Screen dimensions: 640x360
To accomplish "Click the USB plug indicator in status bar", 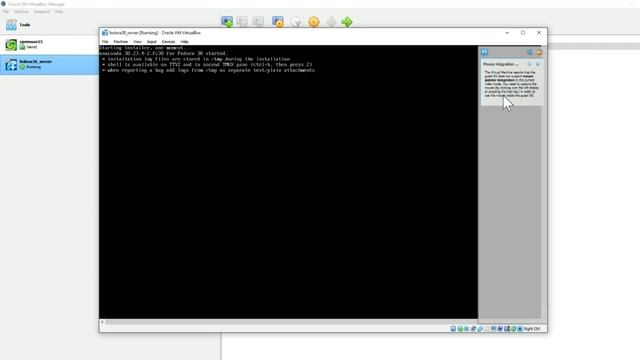I will (x=480, y=329).
